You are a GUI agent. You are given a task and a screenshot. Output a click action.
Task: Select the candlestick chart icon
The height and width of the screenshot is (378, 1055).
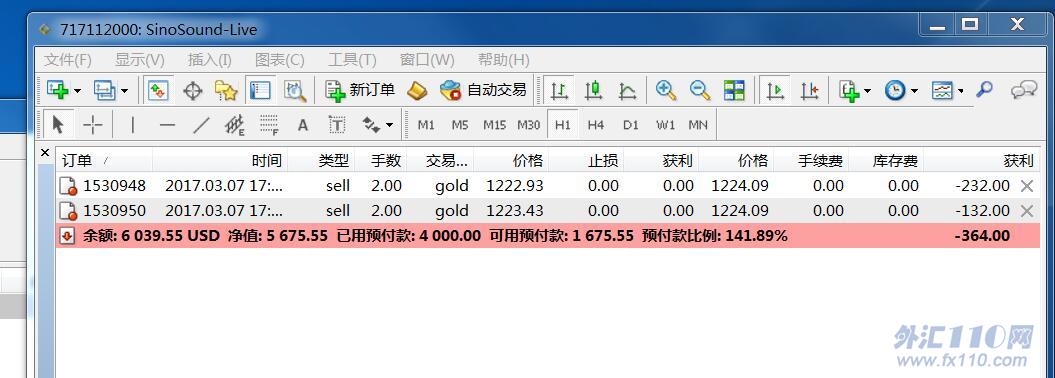(593, 90)
